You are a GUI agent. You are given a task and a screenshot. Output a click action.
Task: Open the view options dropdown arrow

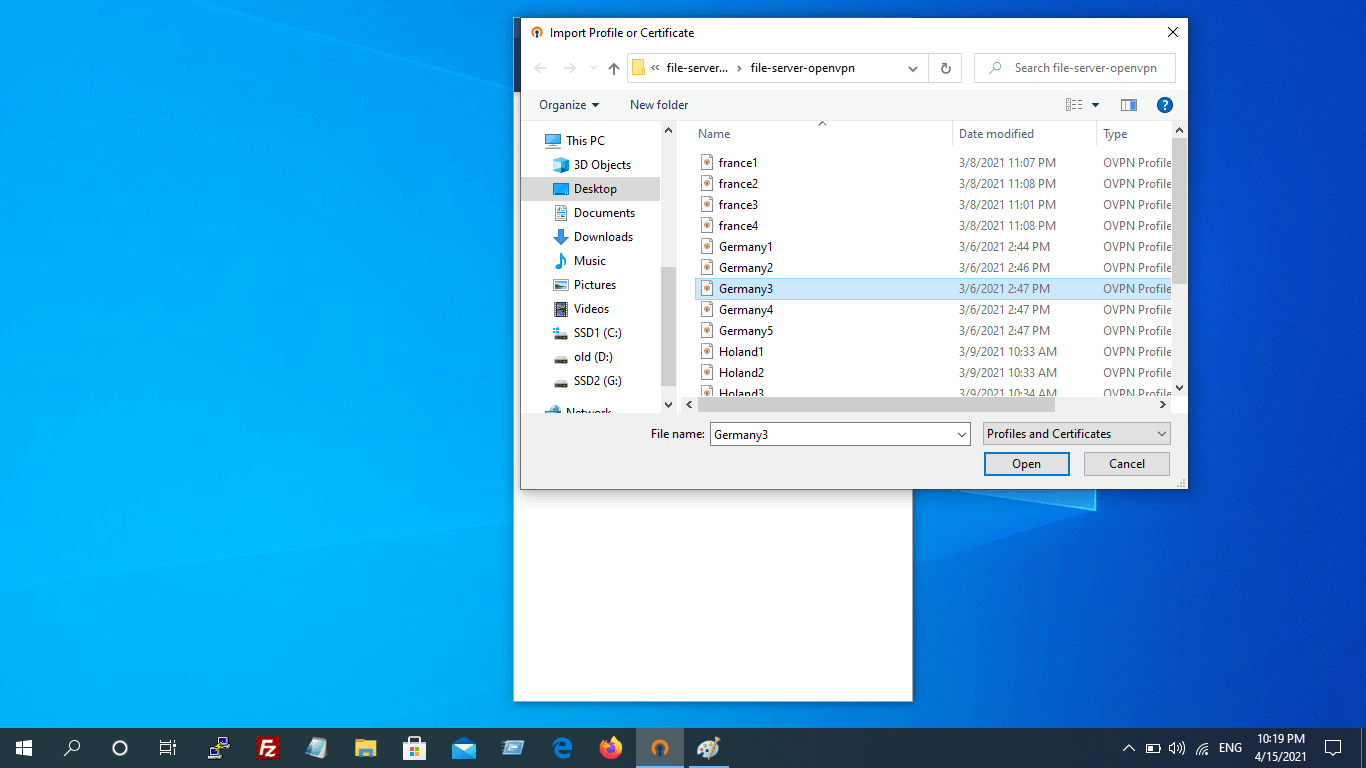pyautogui.click(x=1095, y=105)
